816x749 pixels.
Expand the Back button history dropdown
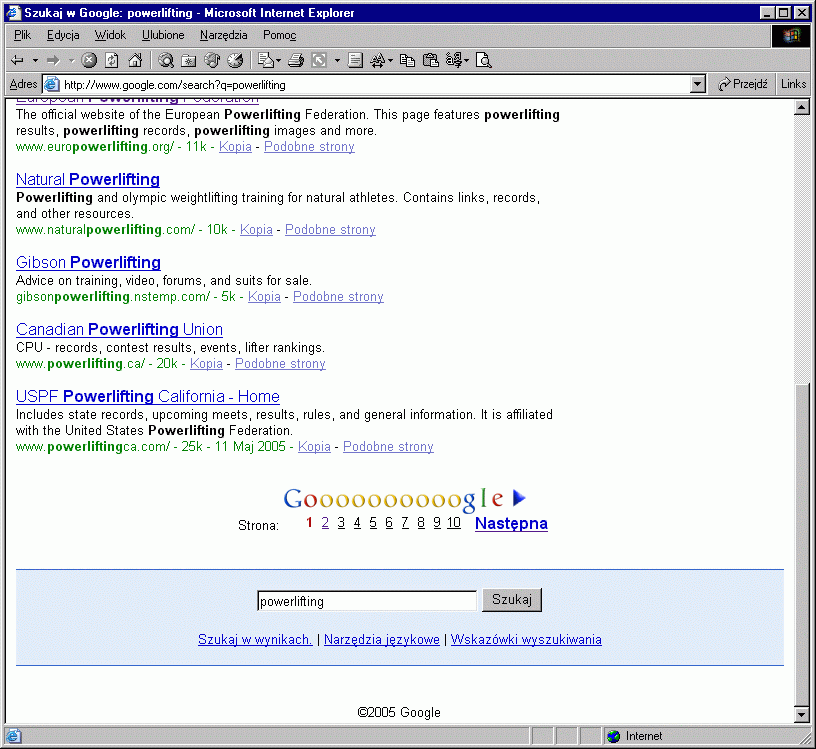pyautogui.click(x=35, y=60)
